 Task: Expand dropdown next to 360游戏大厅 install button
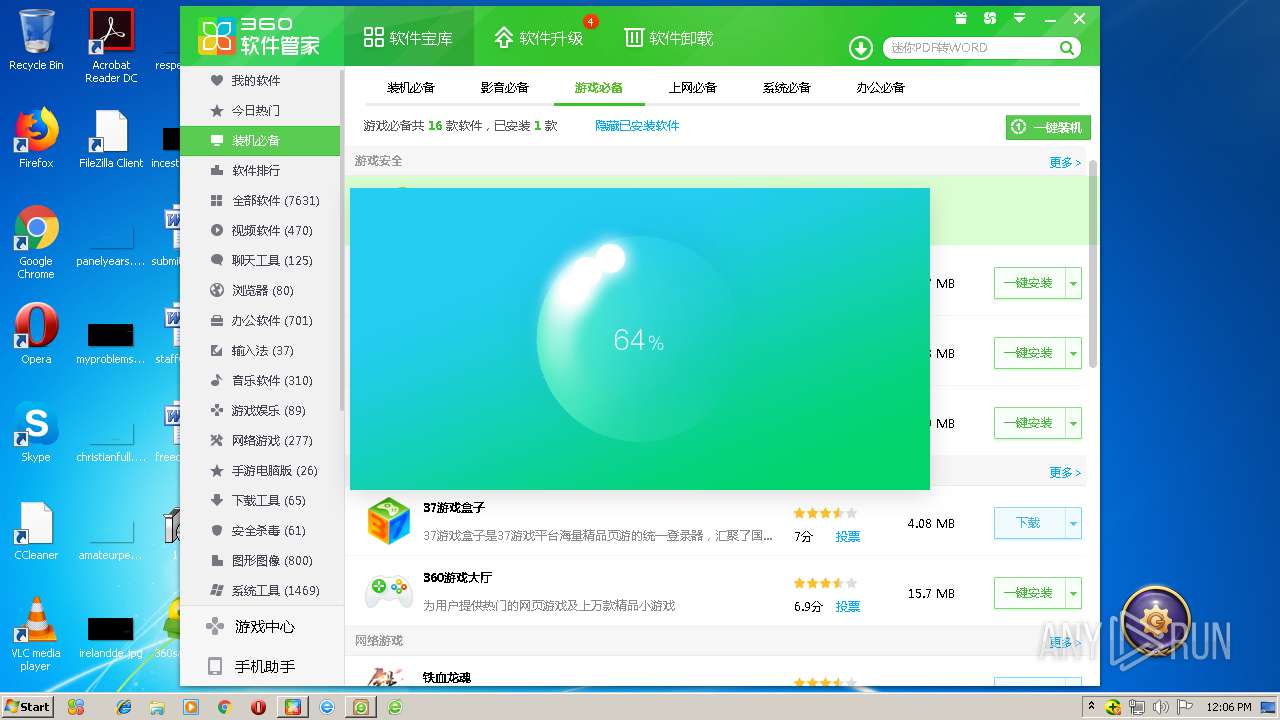click(x=1074, y=593)
